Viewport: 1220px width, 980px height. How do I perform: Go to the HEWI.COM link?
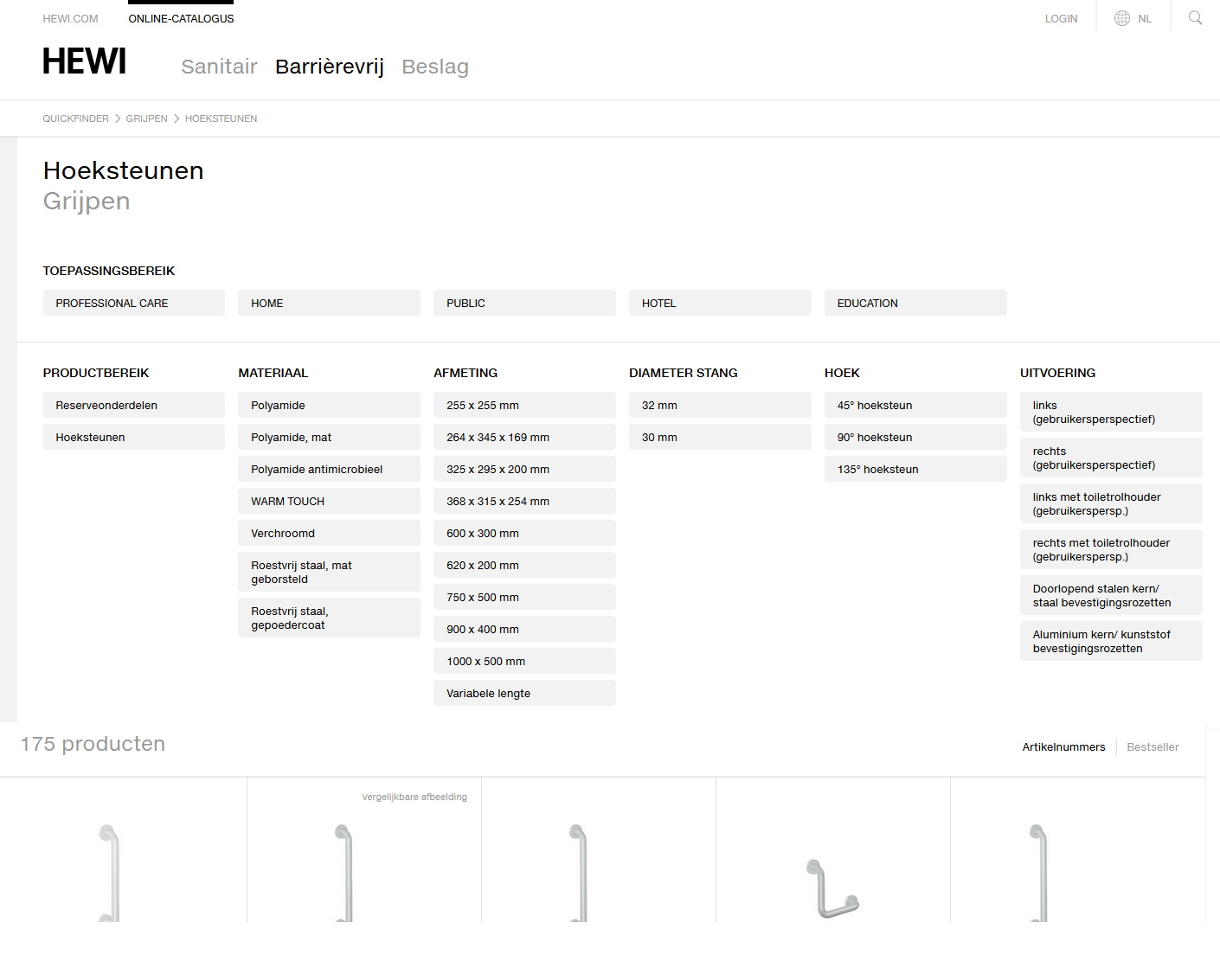(x=70, y=18)
